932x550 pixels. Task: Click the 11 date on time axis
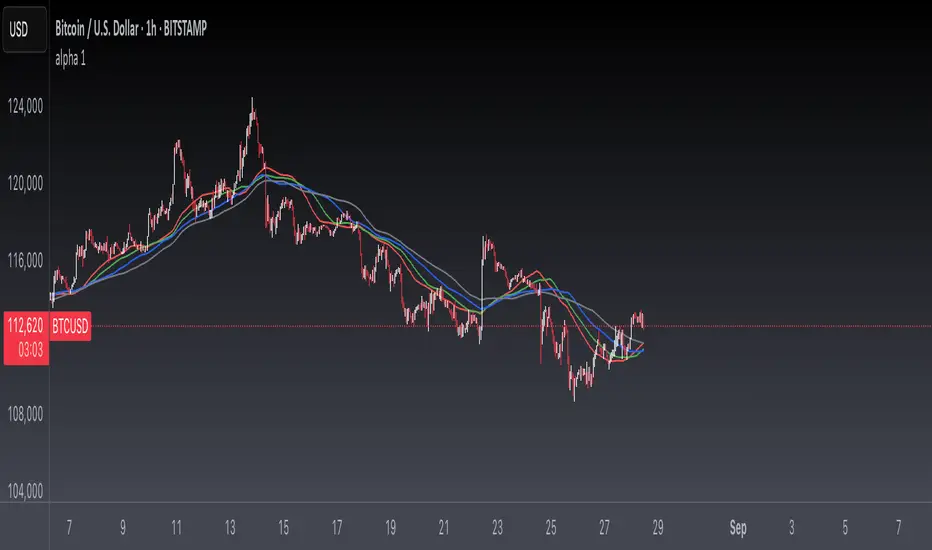(176, 527)
